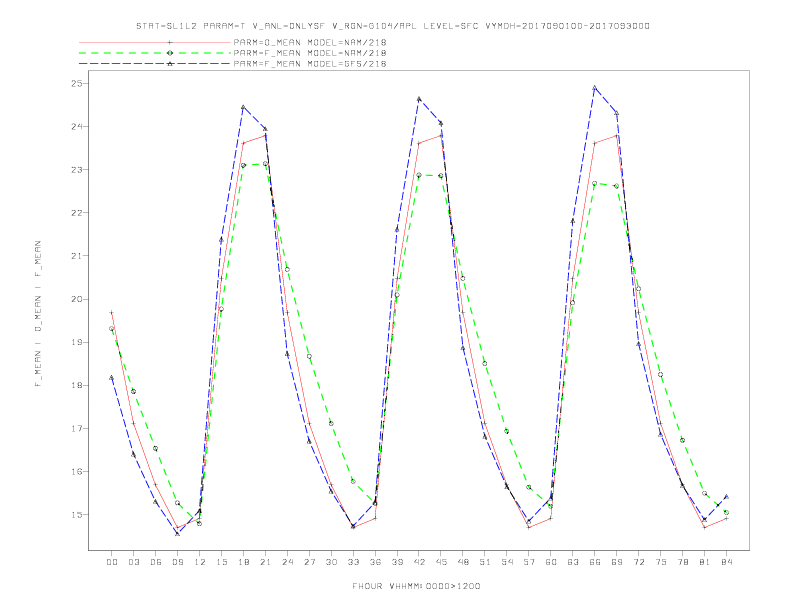This screenshot has width=792, height=612.
Task: Click x-axis tick label 66
Action: [595, 562]
